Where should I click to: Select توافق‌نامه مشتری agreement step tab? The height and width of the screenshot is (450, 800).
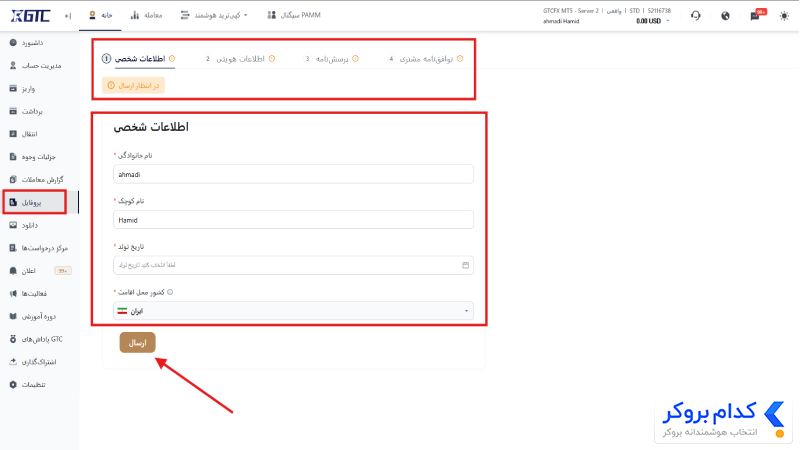[x=426, y=59]
